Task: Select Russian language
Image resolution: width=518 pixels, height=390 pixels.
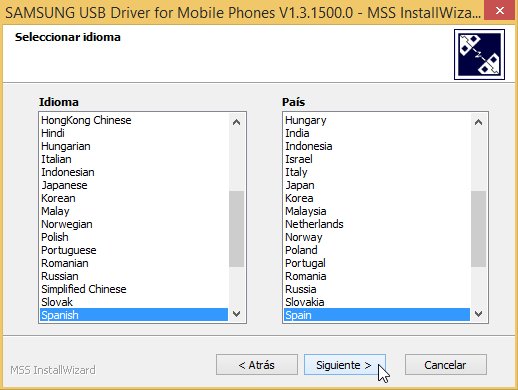Action: coord(134,276)
